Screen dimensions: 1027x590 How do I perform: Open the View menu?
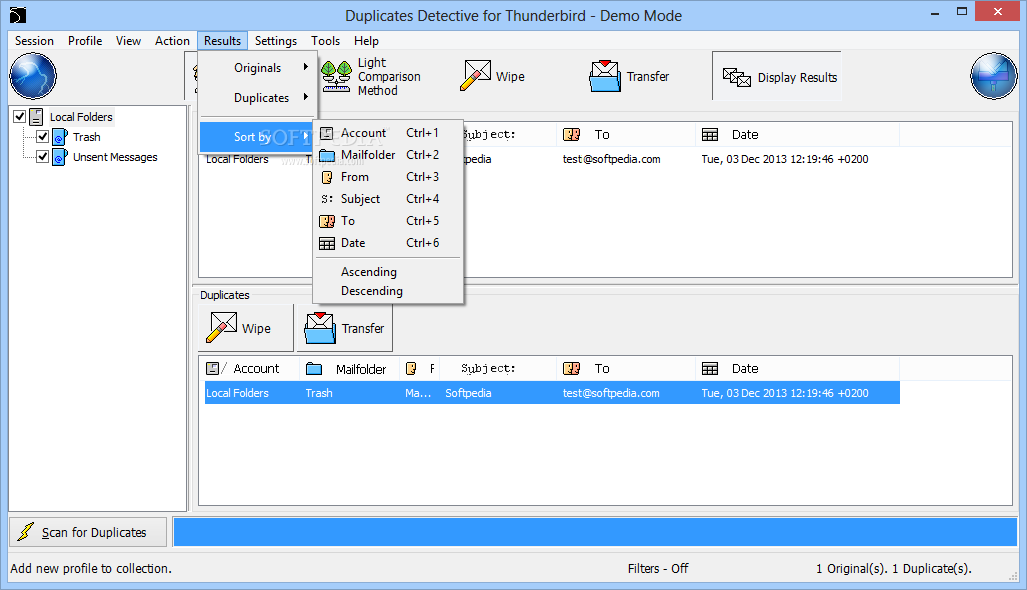[128, 41]
